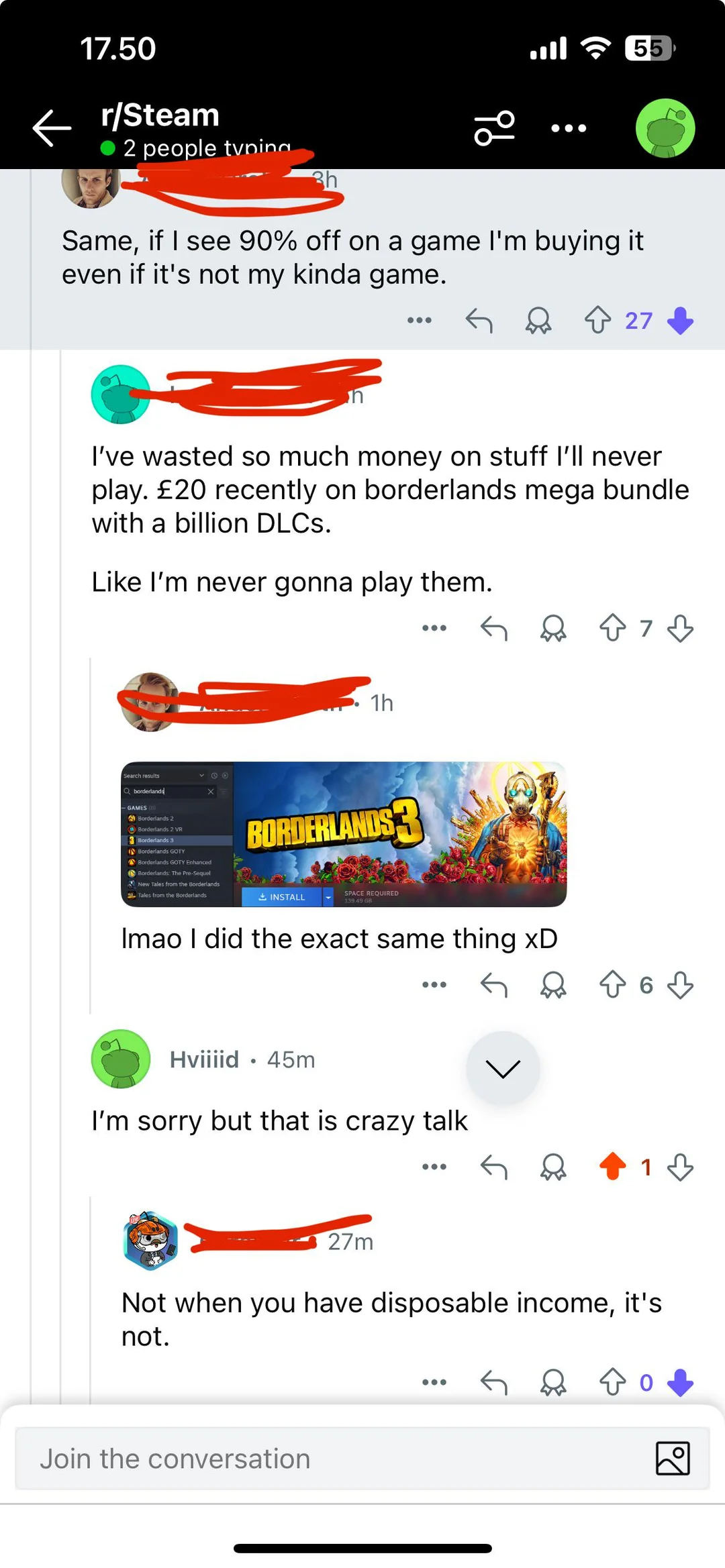The image size is (725, 1568).
Task: Open more options on the 90% off comment
Action: tap(420, 321)
